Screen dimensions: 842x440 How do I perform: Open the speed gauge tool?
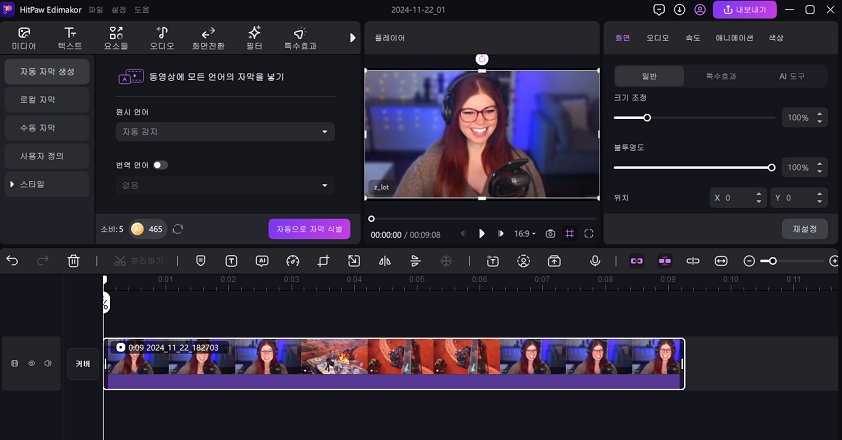click(x=292, y=261)
